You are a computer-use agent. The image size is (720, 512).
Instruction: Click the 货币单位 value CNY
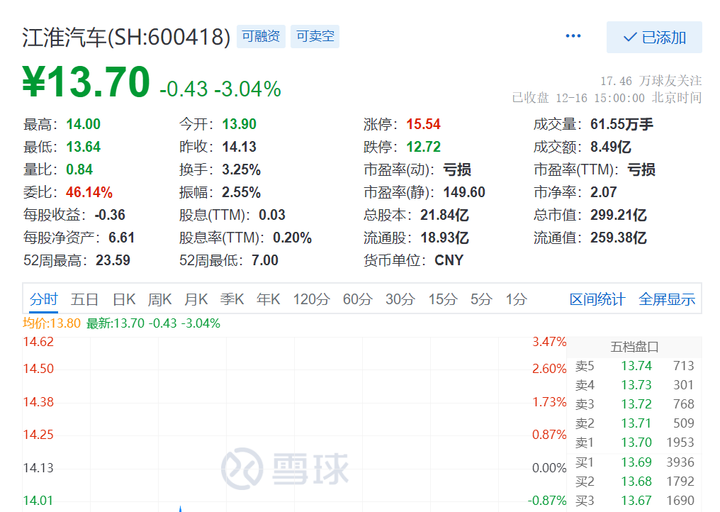[x=449, y=260]
